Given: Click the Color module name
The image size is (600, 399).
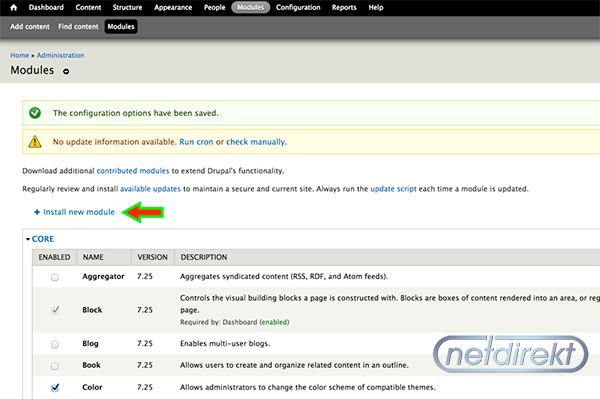Looking at the screenshot, I should click(92, 387).
